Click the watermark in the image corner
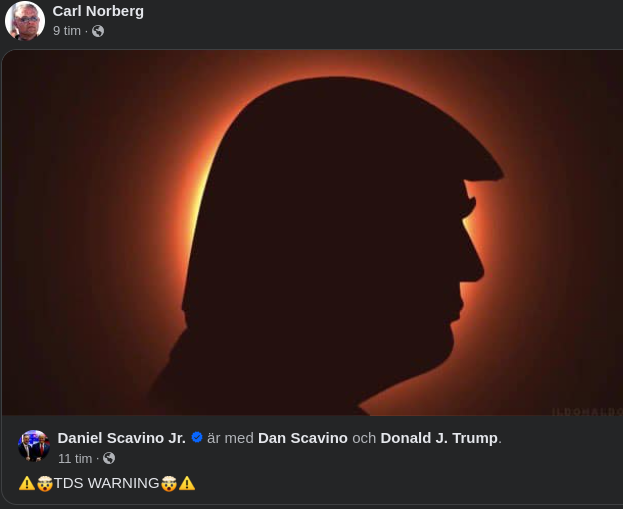Viewport: 623px width, 509px height. [586, 411]
